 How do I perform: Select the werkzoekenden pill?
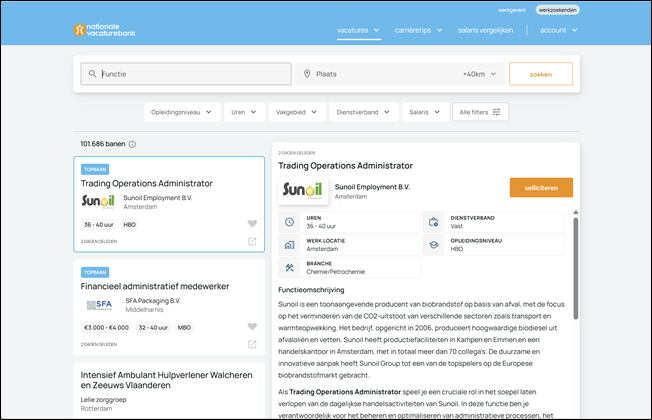tap(557, 10)
